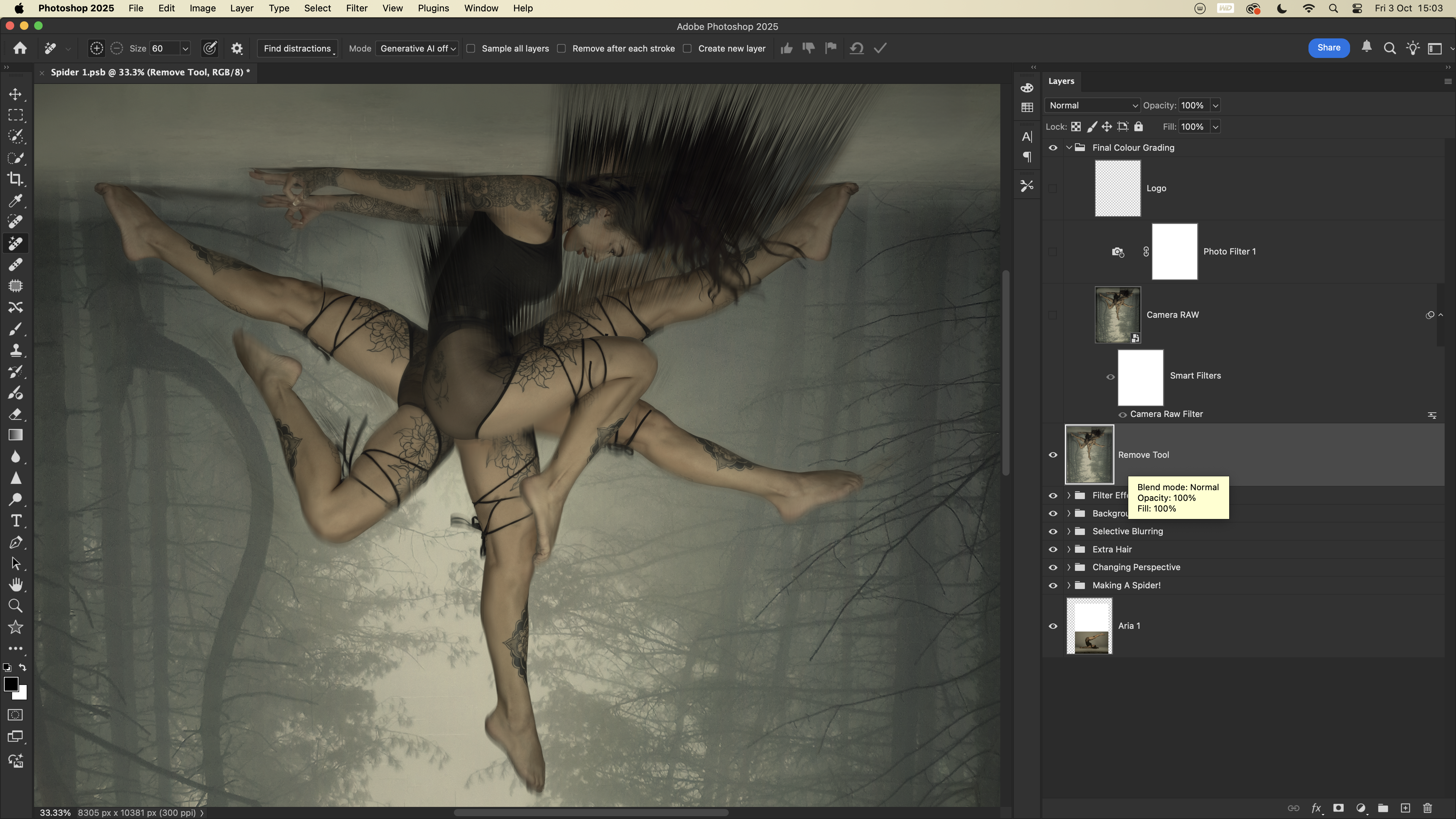Expand the Selective Blurring group
The height and width of the screenshot is (819, 1456).
1068,531
